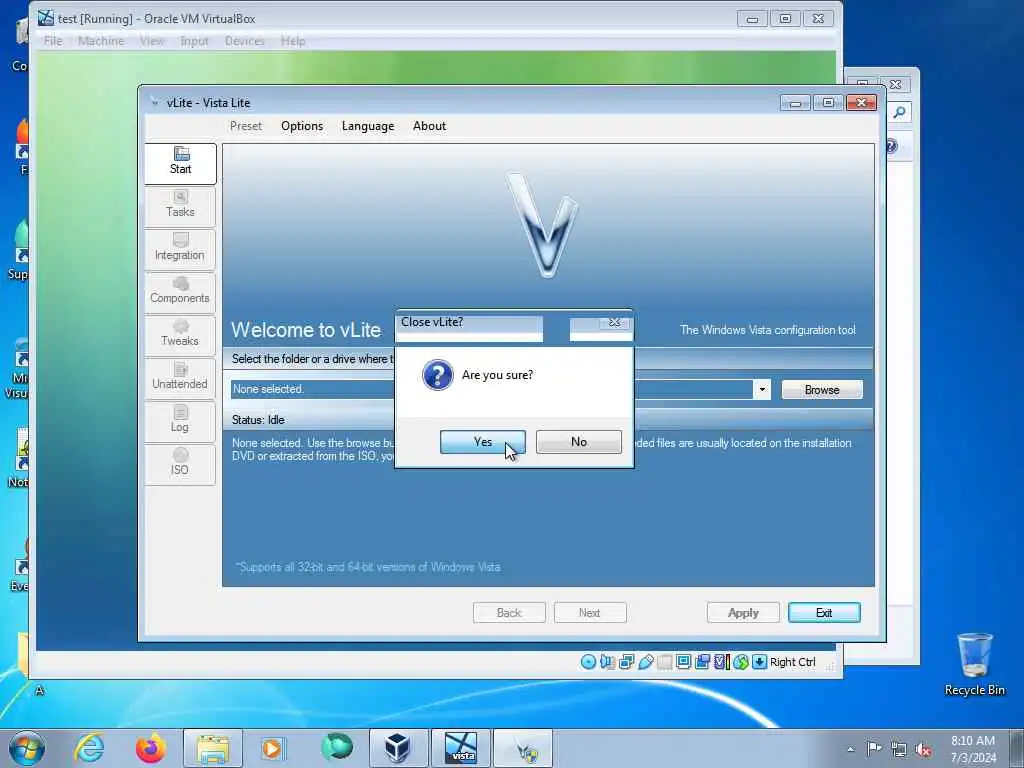Launch Internet Explorer from taskbar
This screenshot has width=1024, height=768.
pyautogui.click(x=89, y=748)
